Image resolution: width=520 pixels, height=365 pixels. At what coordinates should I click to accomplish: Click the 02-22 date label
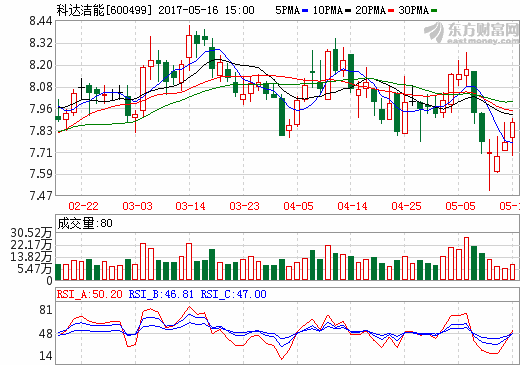(x=83, y=206)
